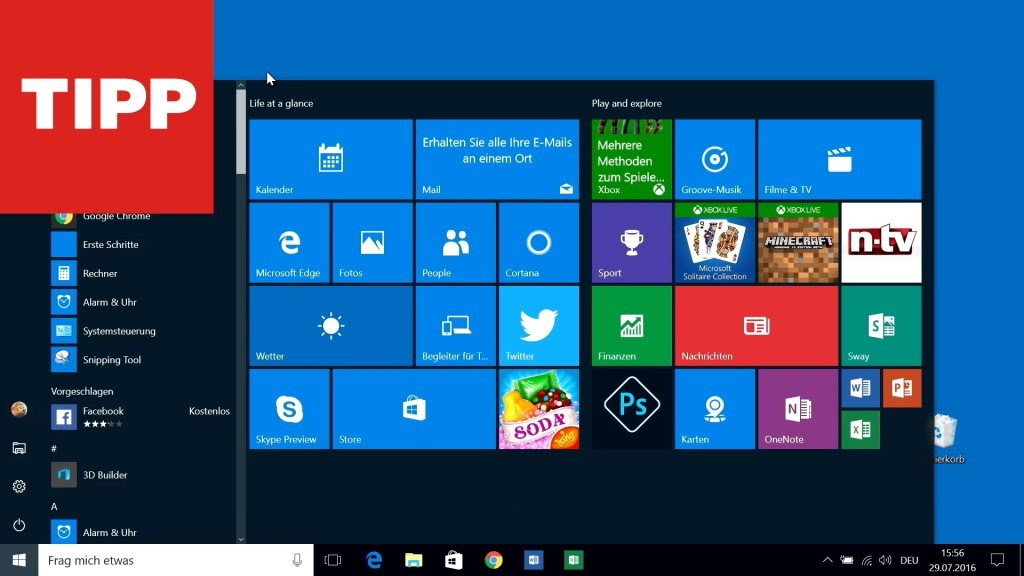Open the Wetter tile
The width and height of the screenshot is (1024, 576).
[330, 326]
